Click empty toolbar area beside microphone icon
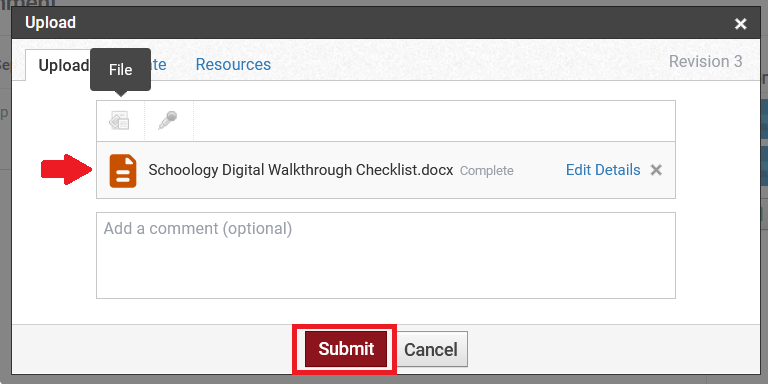Screen dimensions: 768x384 pyautogui.click(x=434, y=121)
